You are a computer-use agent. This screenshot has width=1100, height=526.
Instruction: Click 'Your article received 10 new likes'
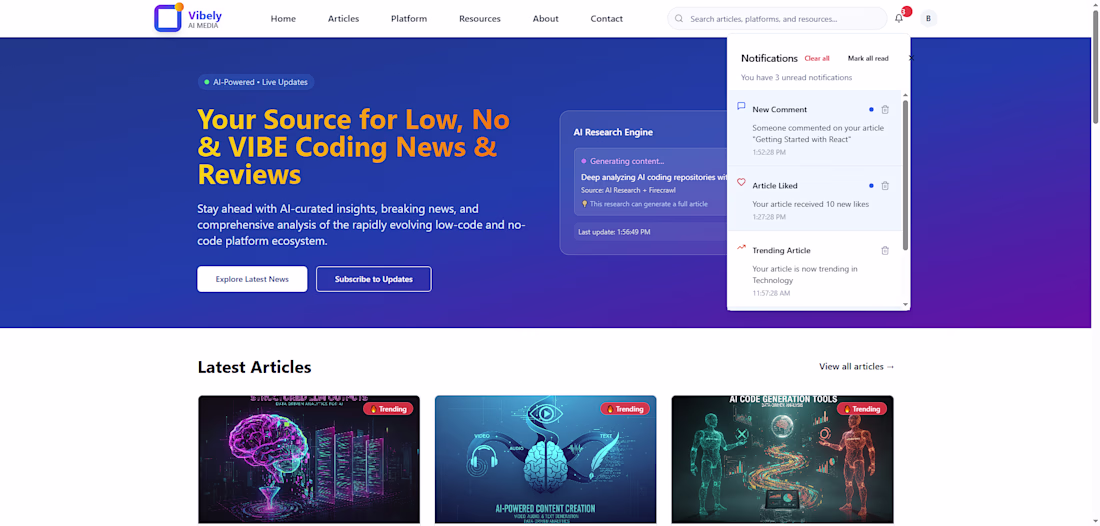pyautogui.click(x=810, y=204)
